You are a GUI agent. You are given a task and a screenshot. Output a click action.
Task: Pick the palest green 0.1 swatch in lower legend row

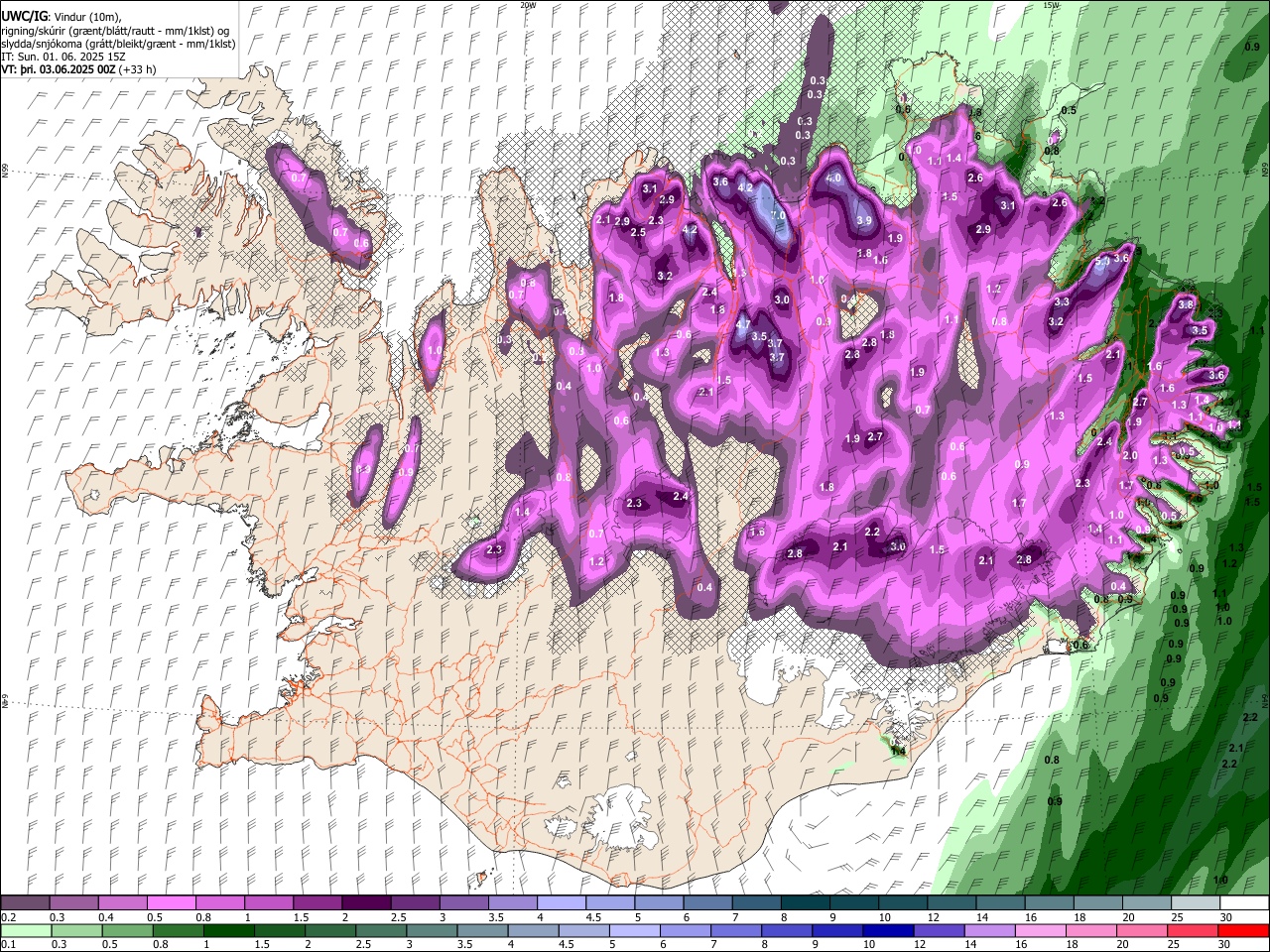[27, 930]
